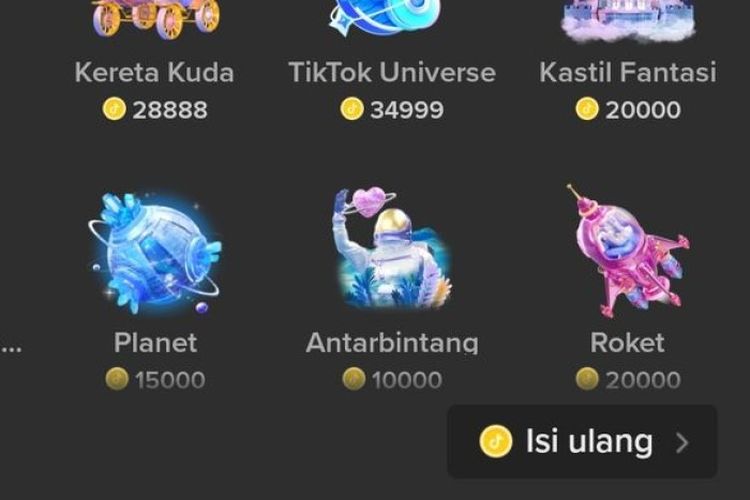Click the Kereta Kuda label text
The image size is (750, 500).
[154, 73]
